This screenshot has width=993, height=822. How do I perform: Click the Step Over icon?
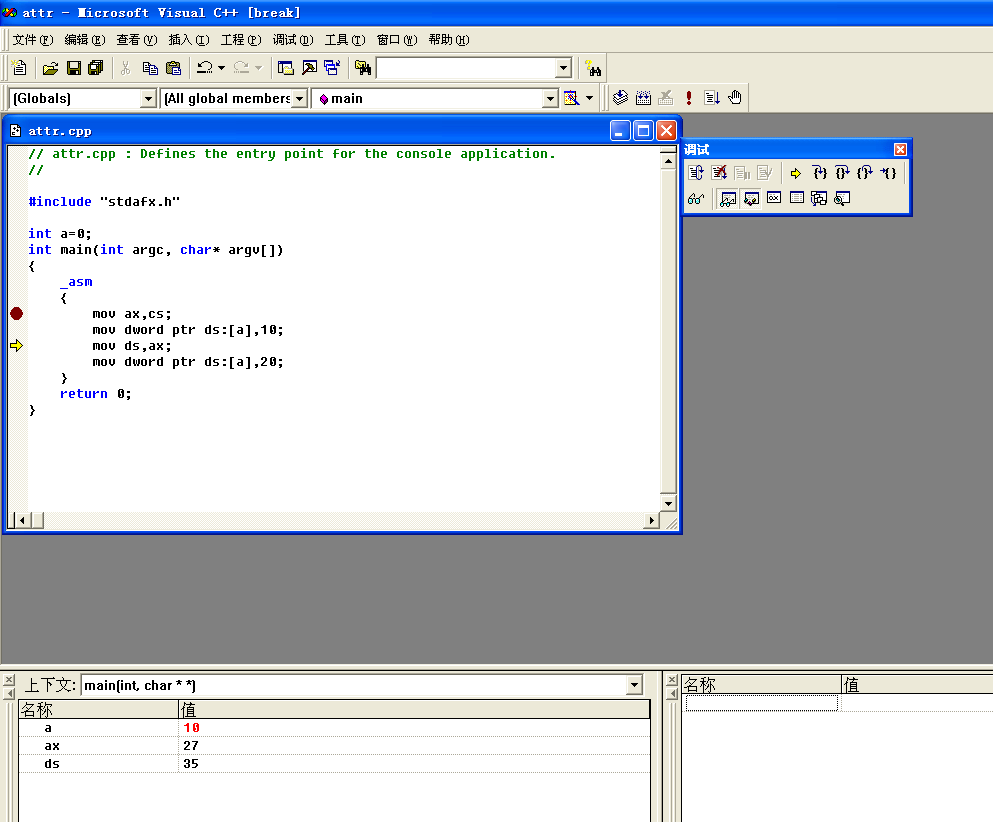coord(843,173)
